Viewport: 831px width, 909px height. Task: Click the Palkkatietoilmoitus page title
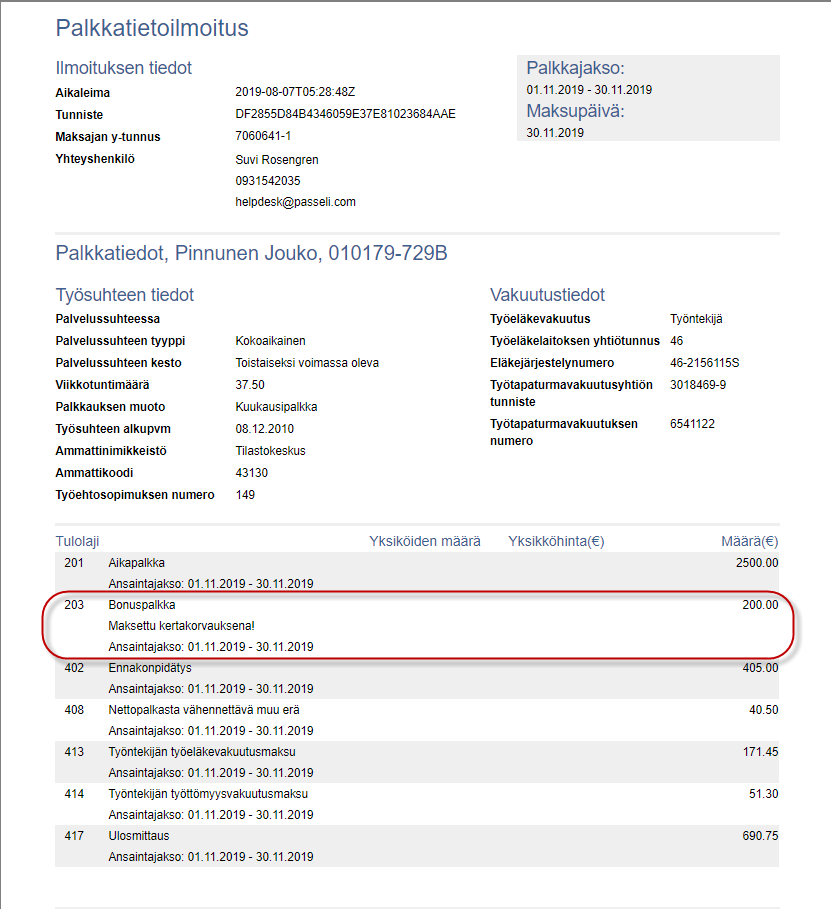point(152,28)
